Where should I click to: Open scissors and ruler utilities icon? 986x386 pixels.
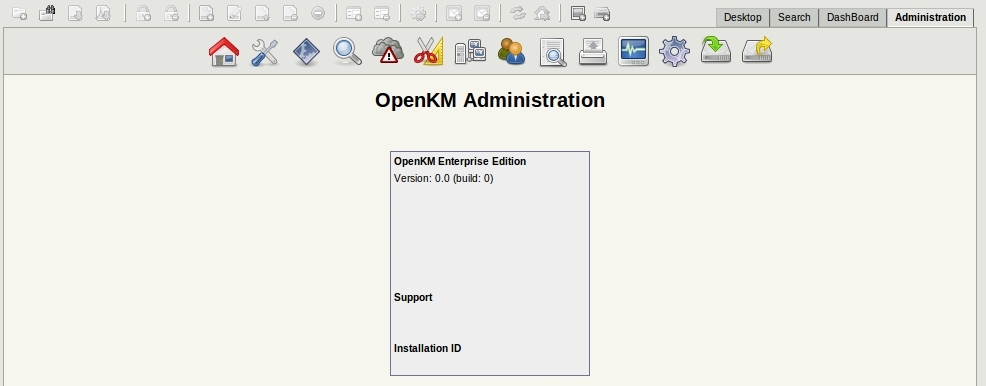pos(429,52)
